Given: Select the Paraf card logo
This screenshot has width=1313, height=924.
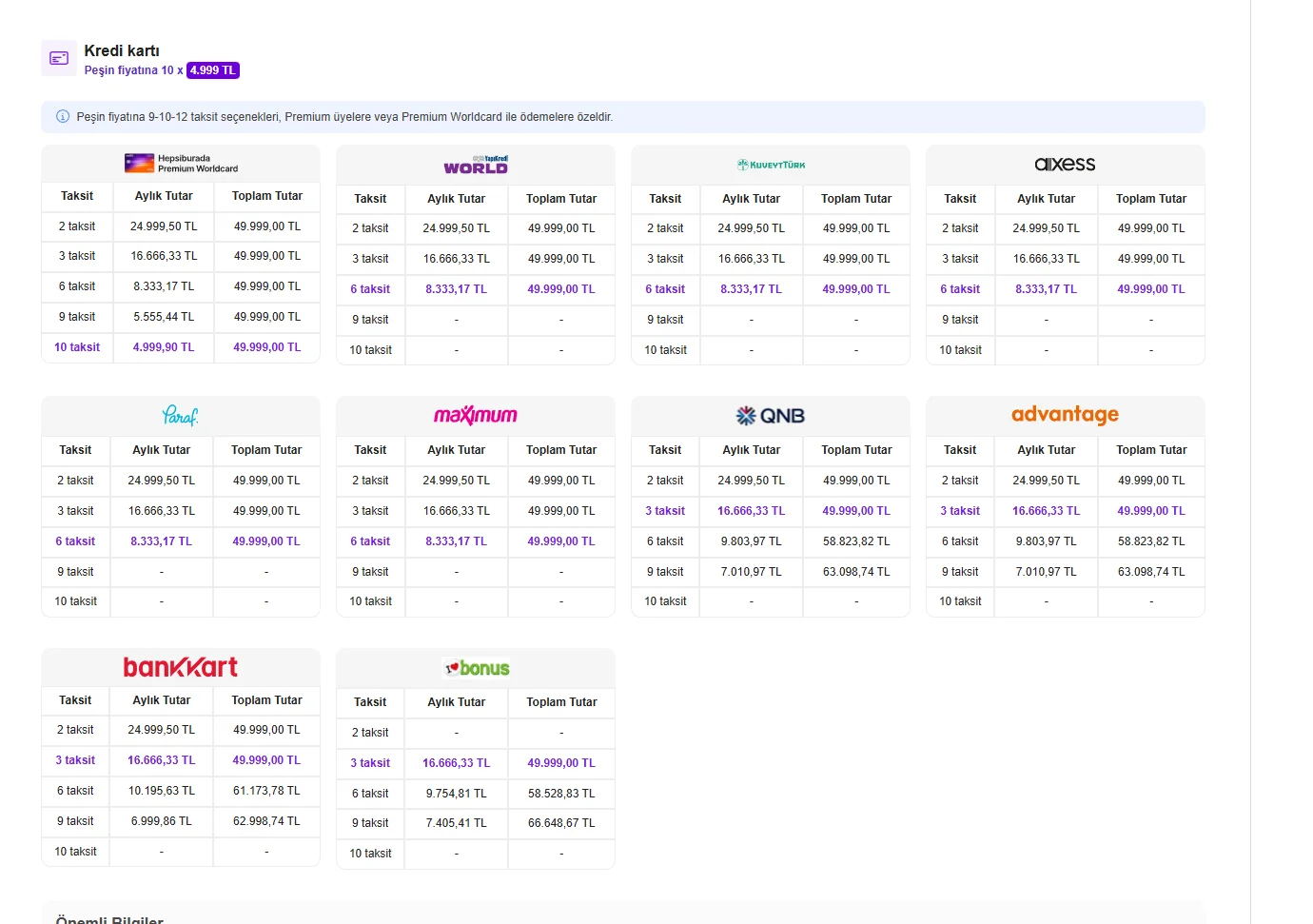Looking at the screenshot, I should [x=180, y=416].
